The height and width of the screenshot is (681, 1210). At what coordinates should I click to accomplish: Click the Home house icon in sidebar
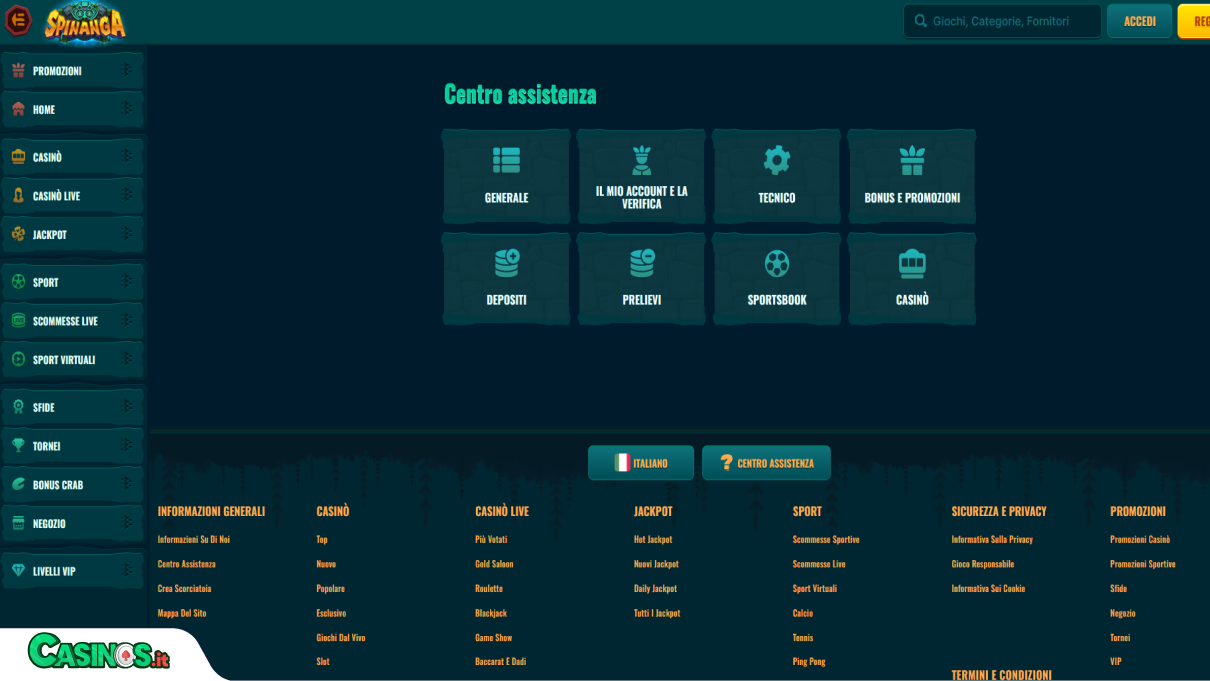[x=18, y=110]
